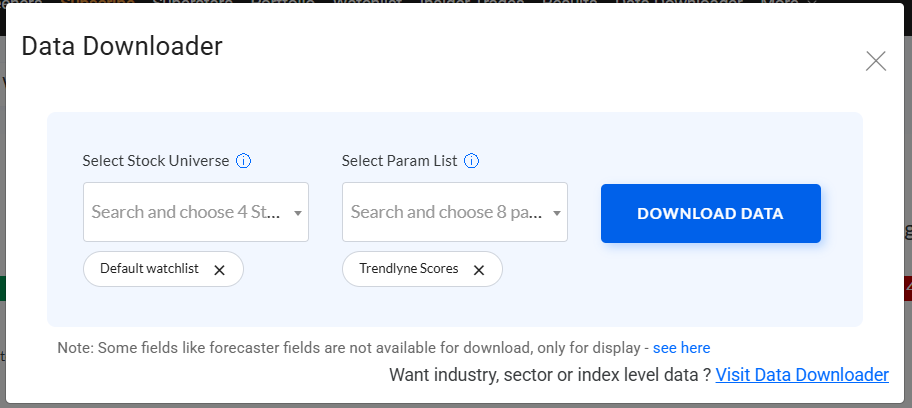This screenshot has width=912, height=408.
Task: Open the 'see here' link
Action: click(681, 348)
